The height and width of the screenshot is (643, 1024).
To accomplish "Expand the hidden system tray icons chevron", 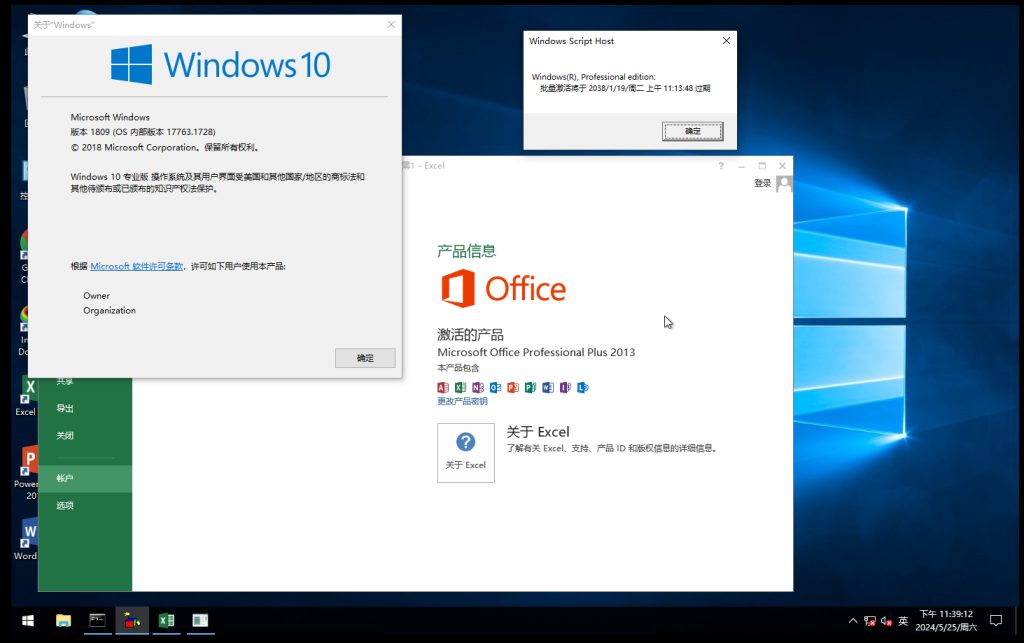I will 852,621.
